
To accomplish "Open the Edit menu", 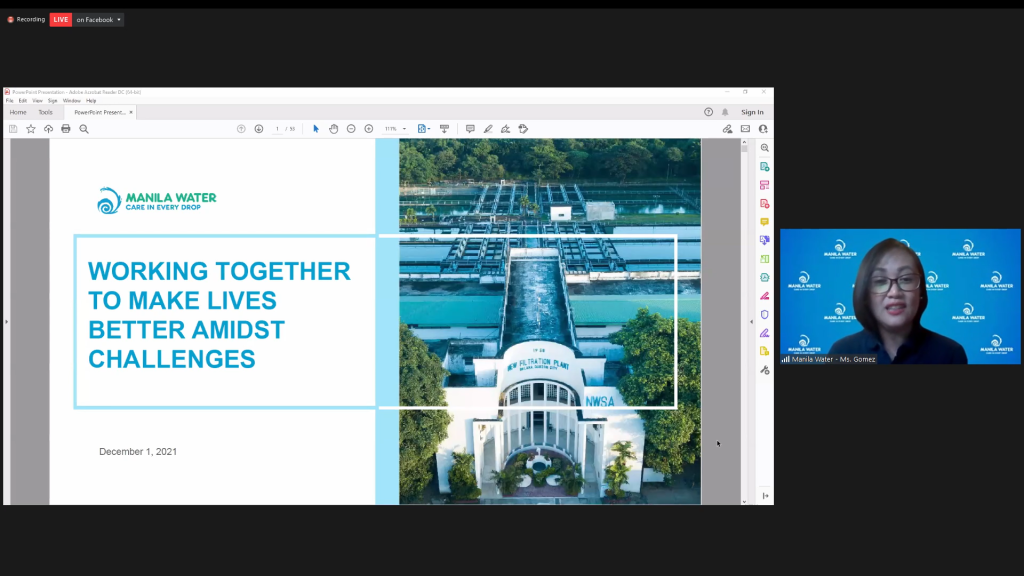I will pyautogui.click(x=23, y=101).
